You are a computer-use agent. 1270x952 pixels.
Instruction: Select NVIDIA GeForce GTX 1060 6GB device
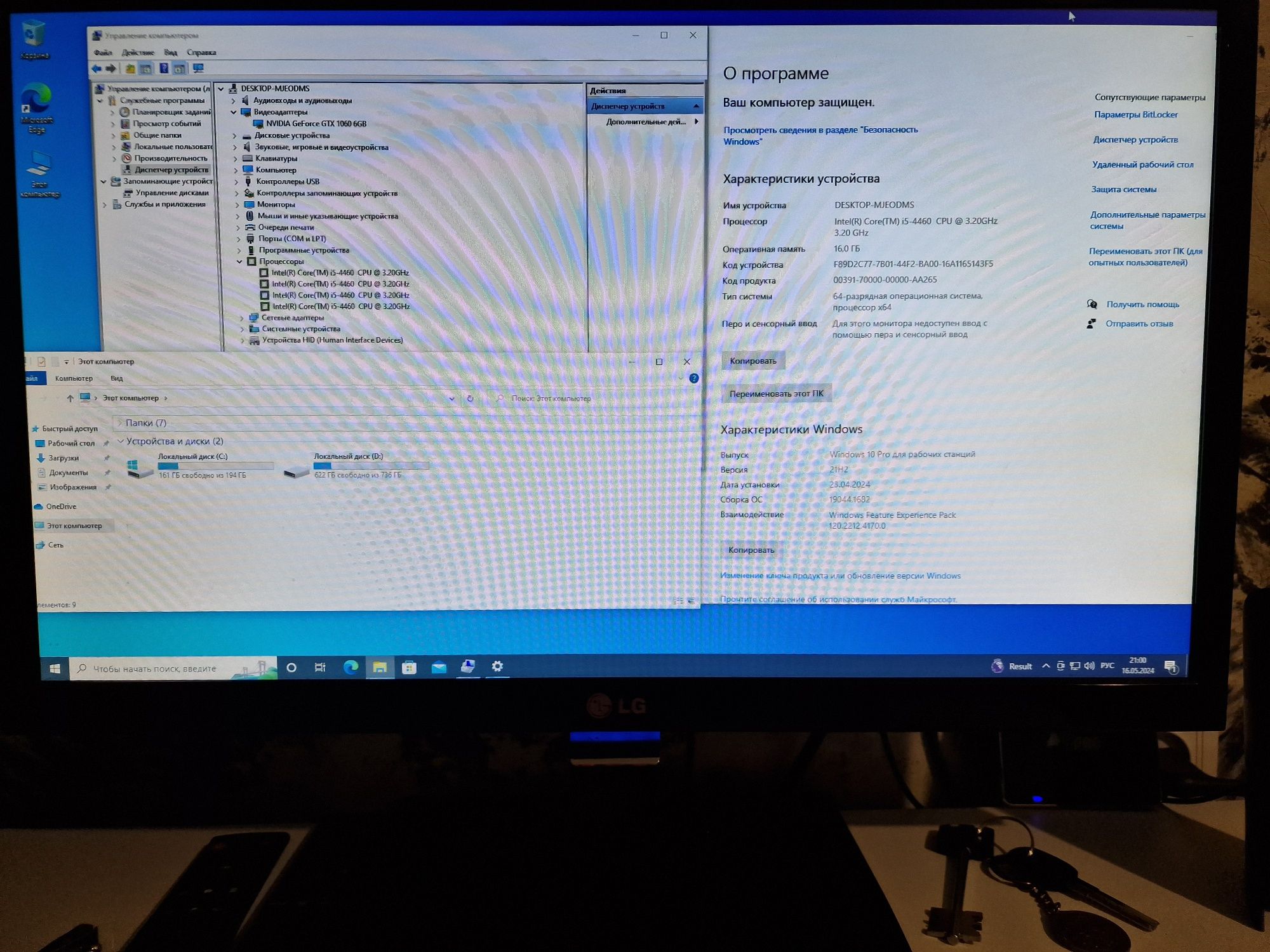pyautogui.click(x=310, y=124)
